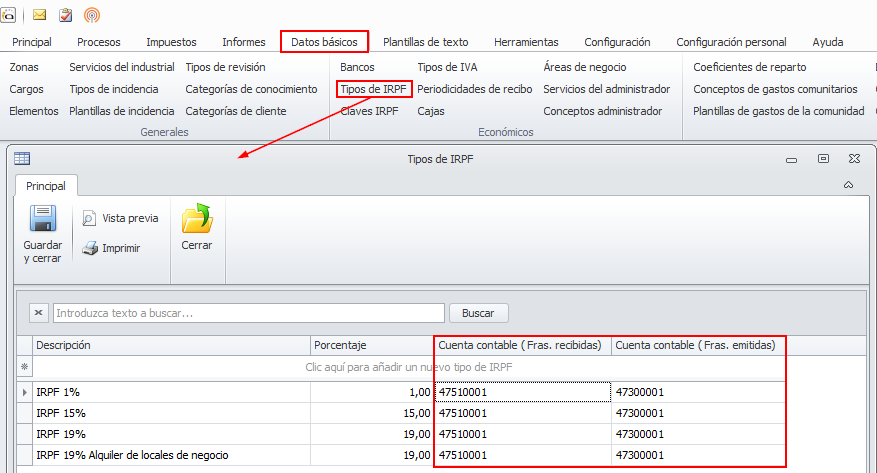Screen dimensions: 877x473
Task: Open Tipos de incidencia
Action: coord(114,89)
